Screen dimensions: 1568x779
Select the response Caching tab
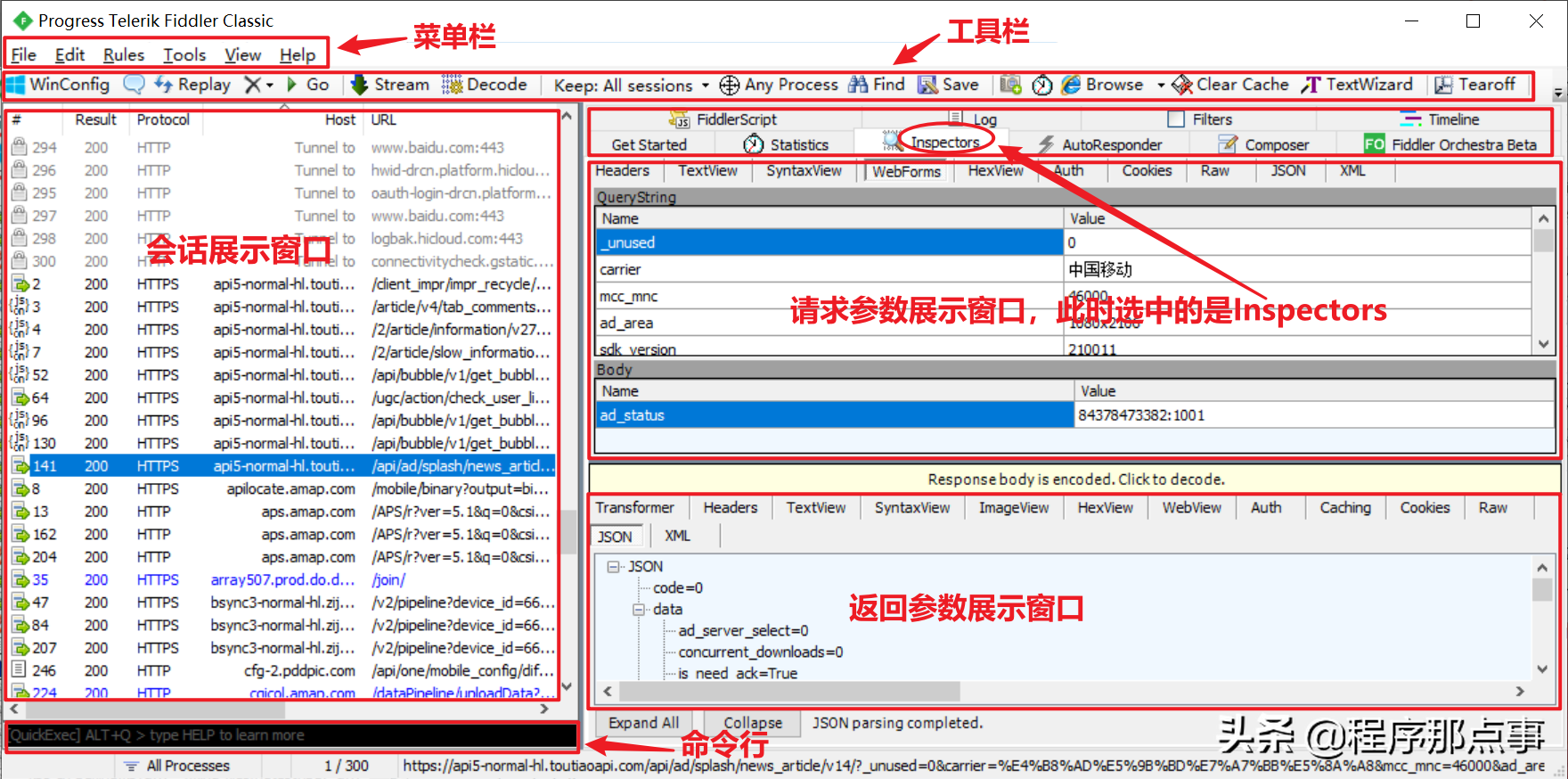click(1345, 508)
